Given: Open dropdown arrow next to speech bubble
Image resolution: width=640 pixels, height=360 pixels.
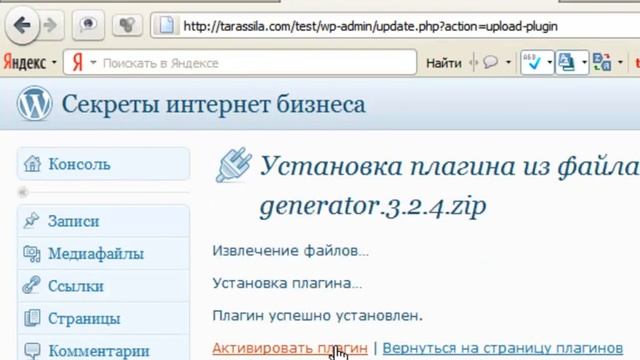Looking at the screenshot, I should pos(508,62).
